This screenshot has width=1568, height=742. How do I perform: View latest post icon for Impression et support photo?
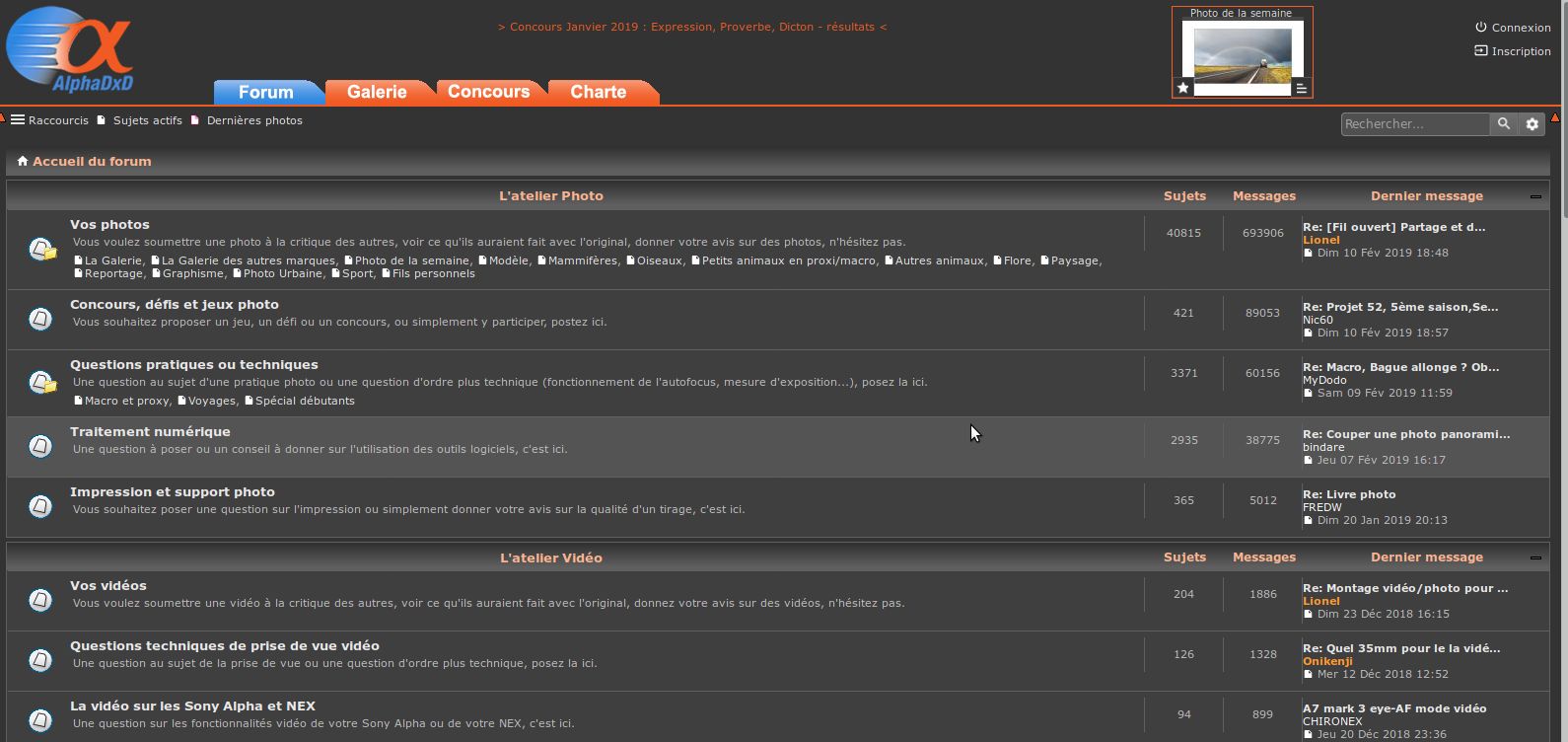pos(1309,520)
